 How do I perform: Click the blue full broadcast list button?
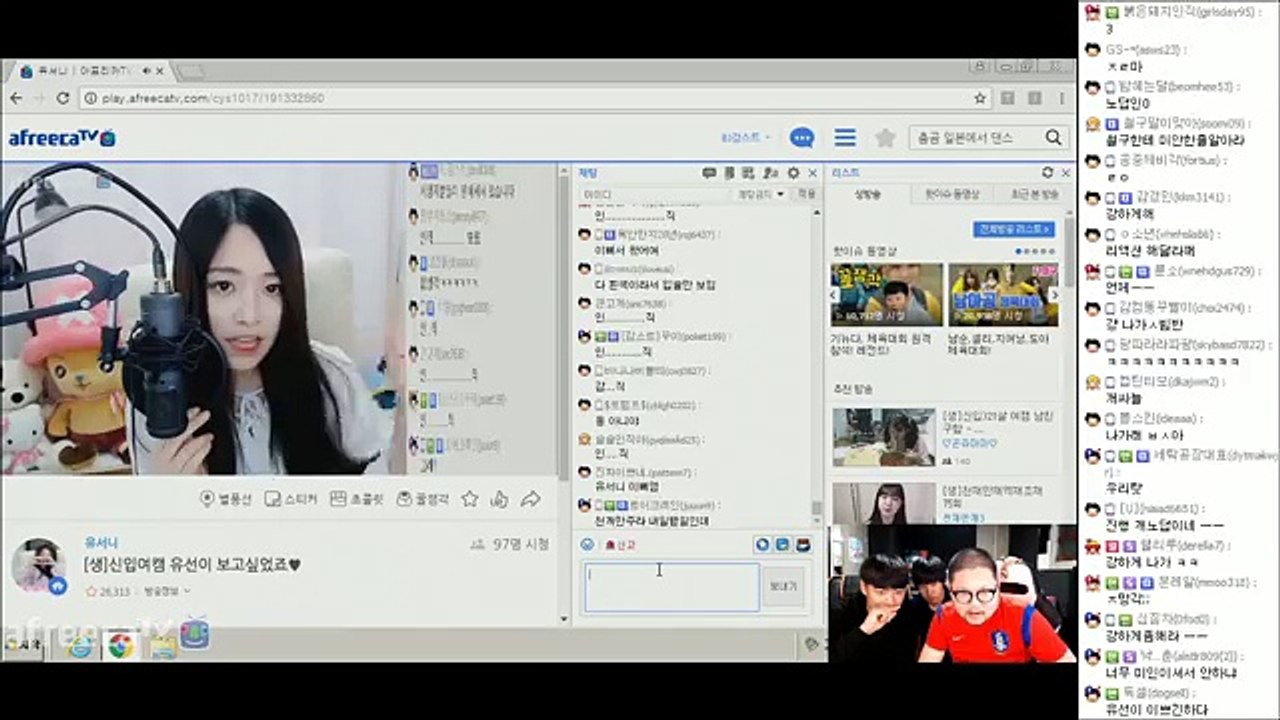[1014, 229]
